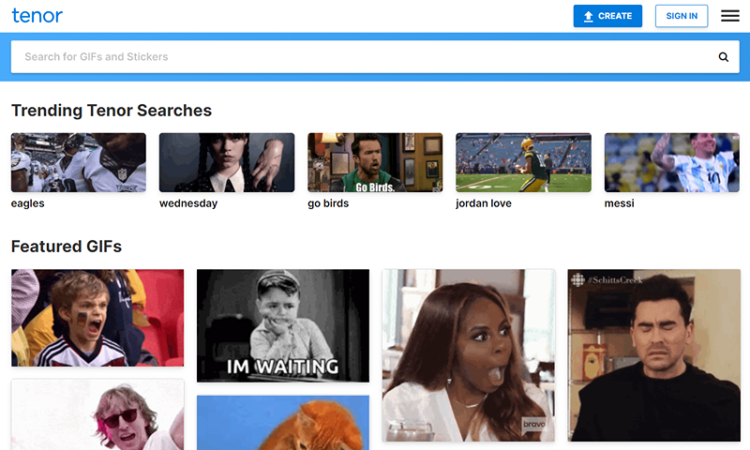Open the go birds trending thumbnail
Viewport: 750px width, 450px height.
(x=375, y=163)
